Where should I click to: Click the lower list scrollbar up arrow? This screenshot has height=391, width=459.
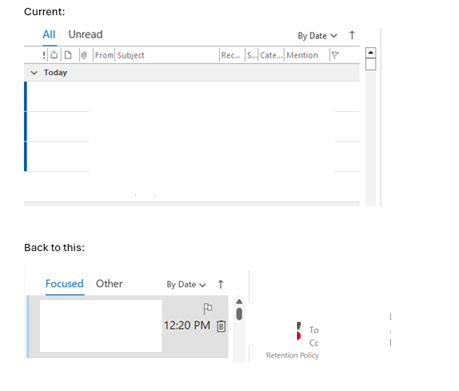[x=239, y=302]
